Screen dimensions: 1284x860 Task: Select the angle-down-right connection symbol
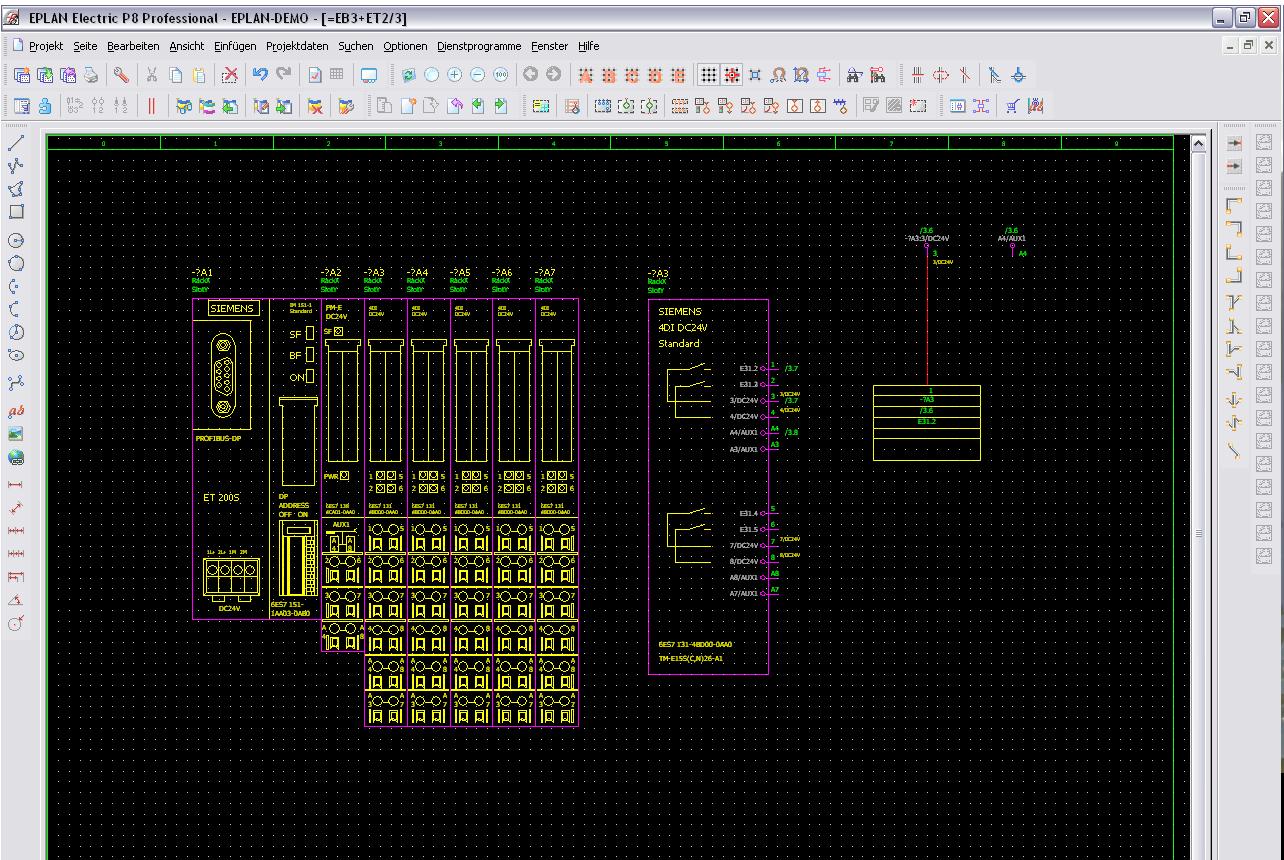(x=1234, y=204)
